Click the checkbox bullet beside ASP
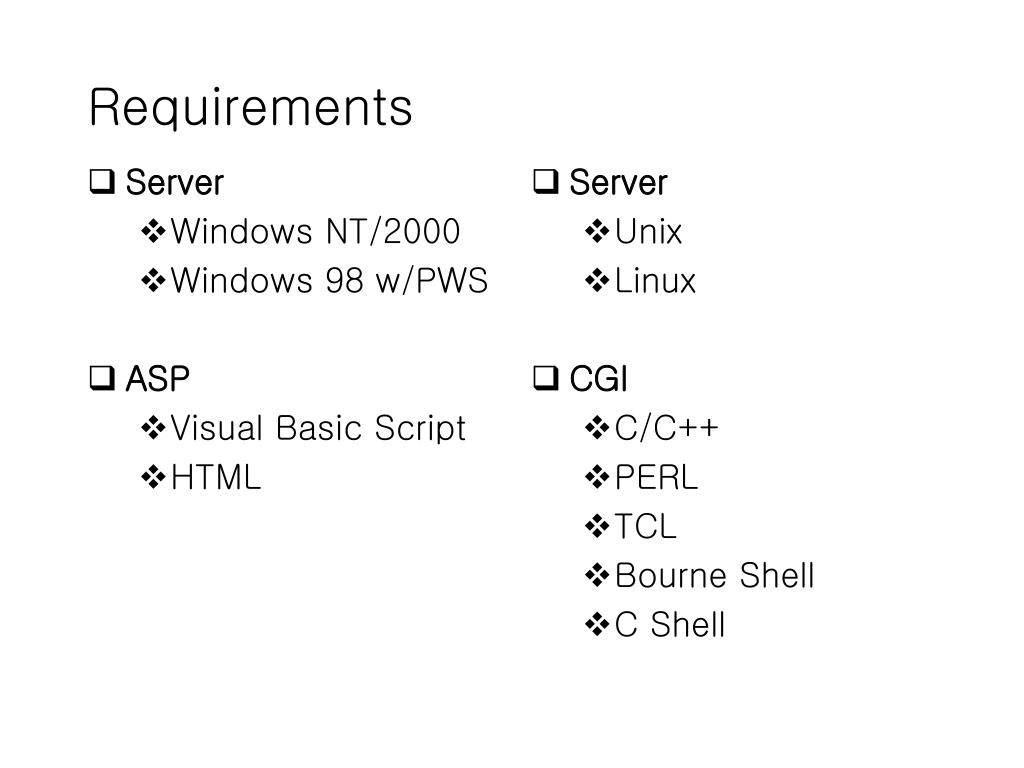The width and height of the screenshot is (1024, 768). click(103, 378)
